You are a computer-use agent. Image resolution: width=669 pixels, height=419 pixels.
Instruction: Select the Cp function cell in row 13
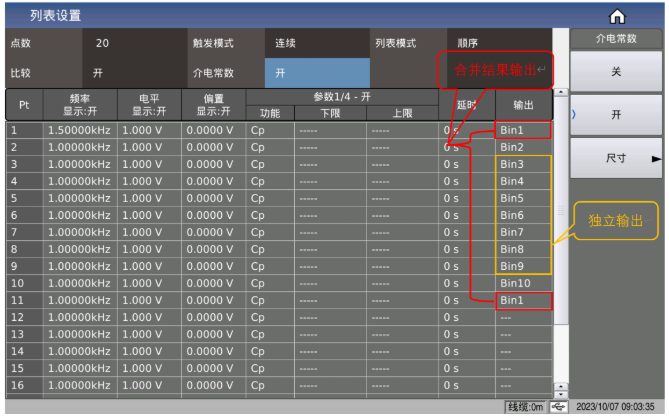coord(270,335)
